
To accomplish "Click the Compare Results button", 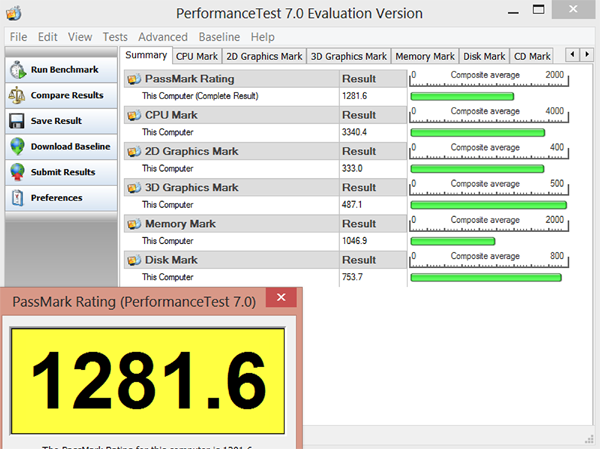I will [x=61, y=95].
